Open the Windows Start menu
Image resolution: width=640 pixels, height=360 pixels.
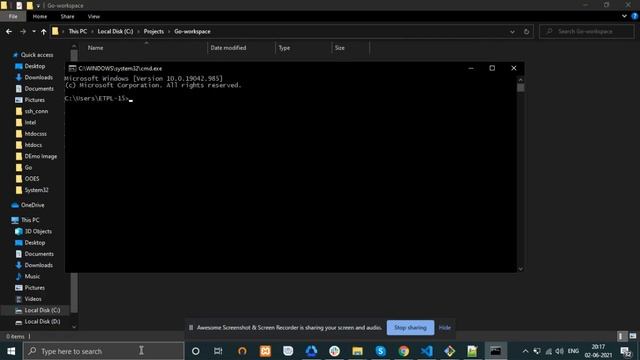[11, 351]
